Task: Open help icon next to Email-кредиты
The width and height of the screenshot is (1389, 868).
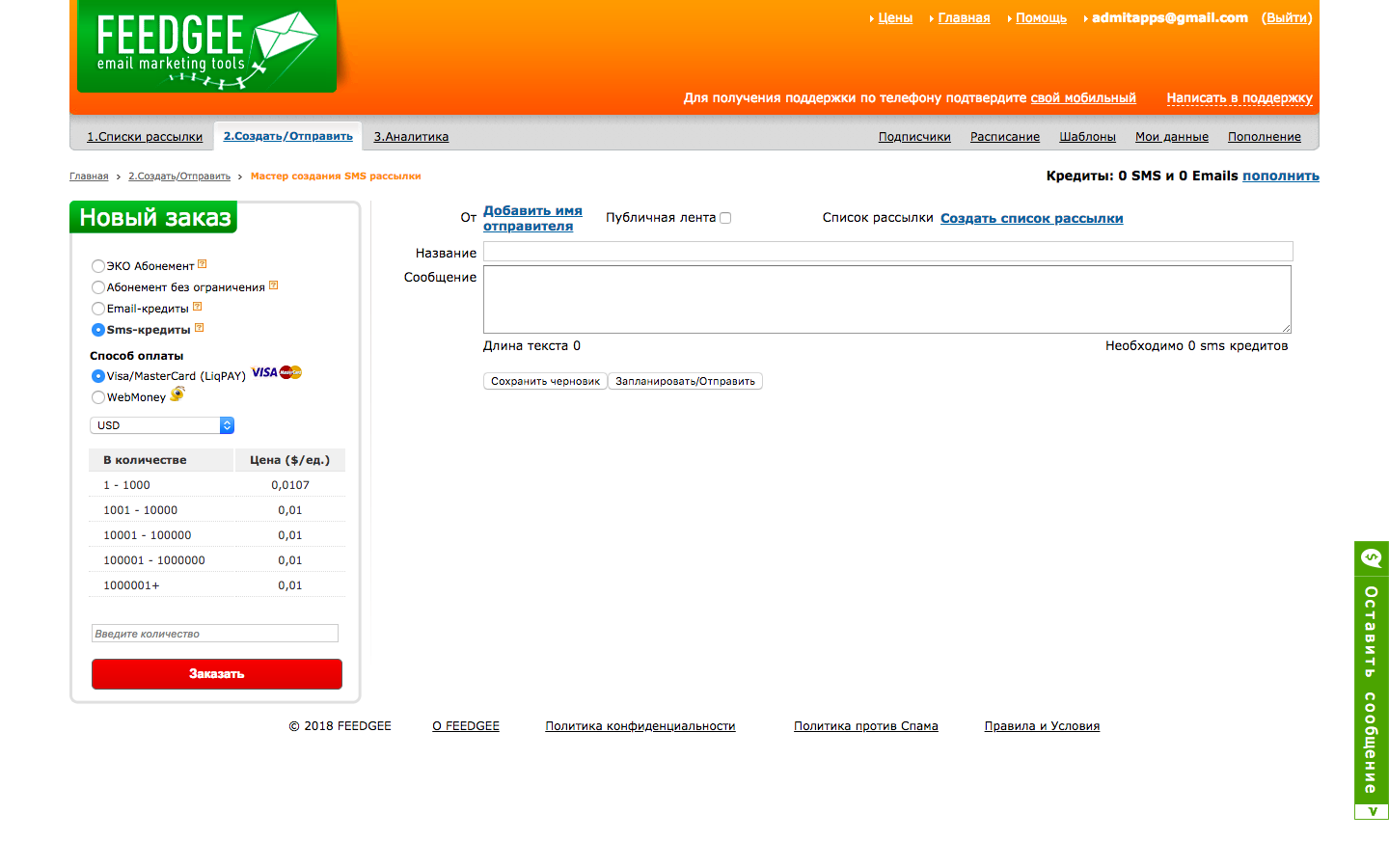Action: [x=197, y=307]
